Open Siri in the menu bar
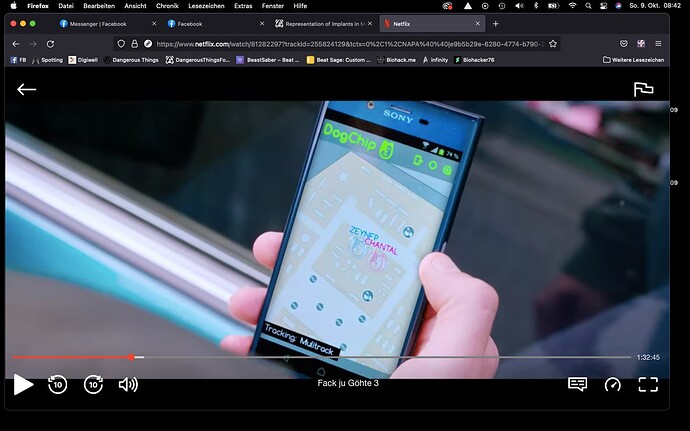The image size is (690, 431). [x=619, y=6]
